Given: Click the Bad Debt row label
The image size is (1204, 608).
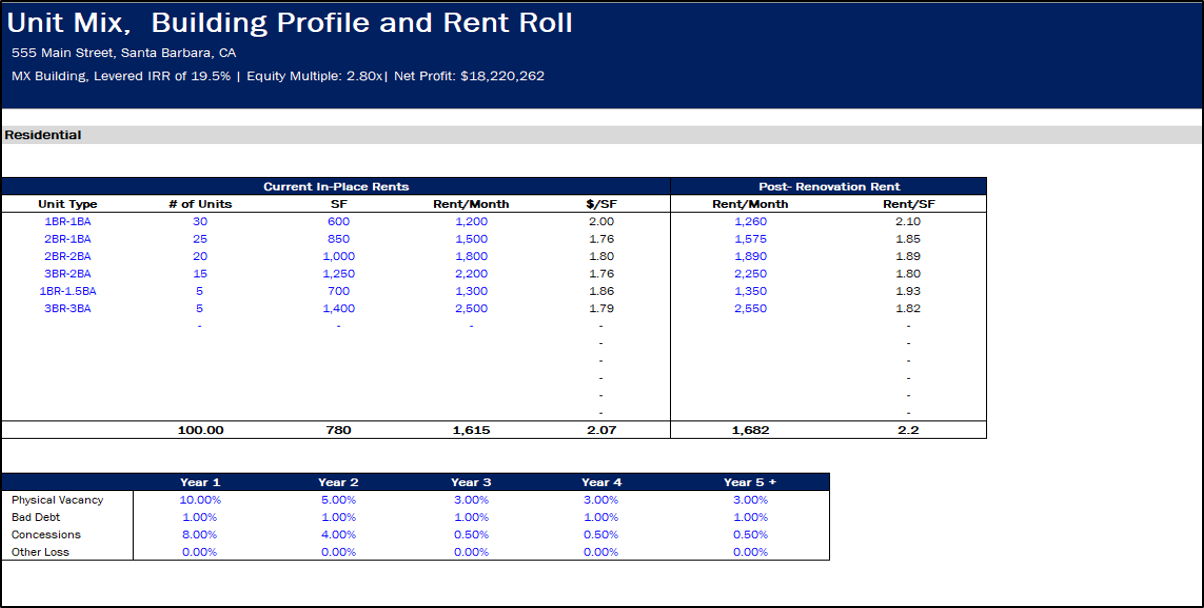Looking at the screenshot, I should [x=34, y=517].
